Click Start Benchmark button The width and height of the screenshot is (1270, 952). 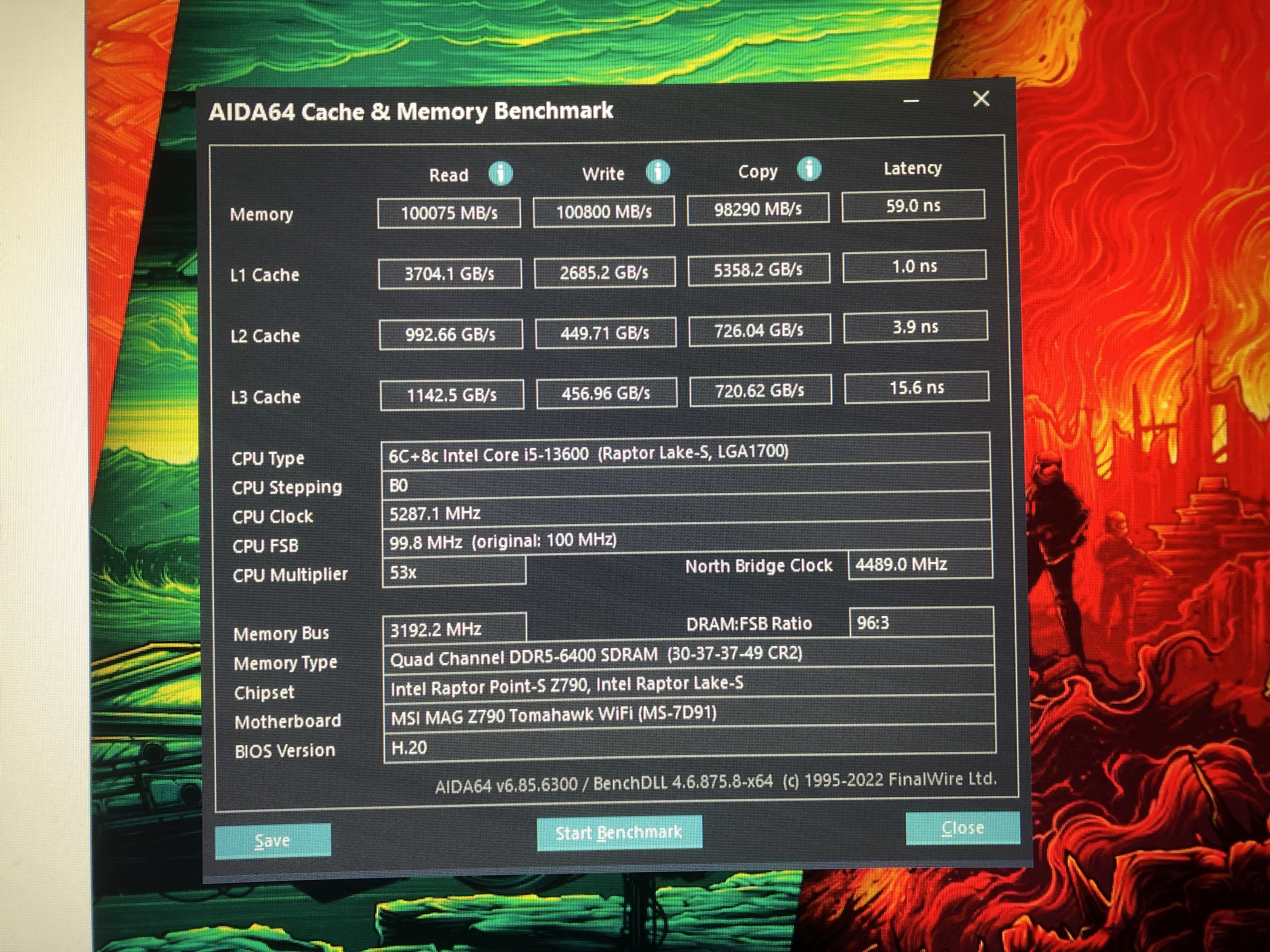(x=620, y=832)
